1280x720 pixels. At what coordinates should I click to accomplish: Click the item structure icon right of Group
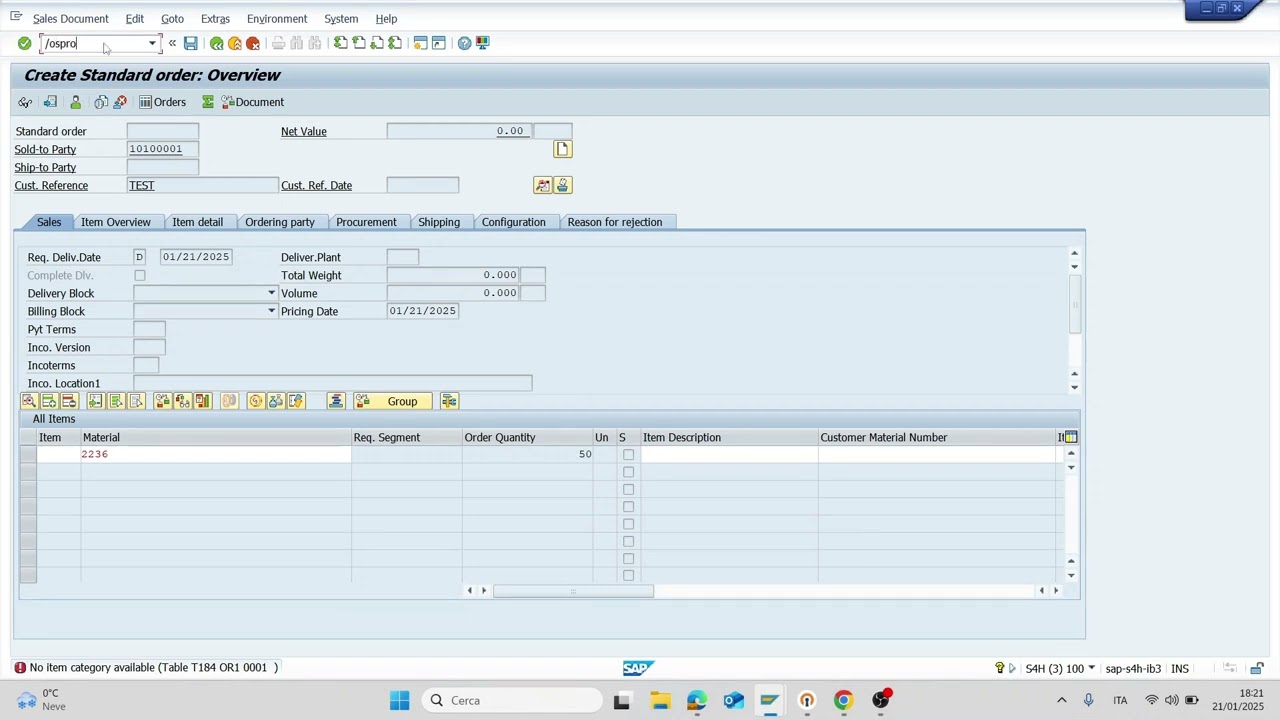pos(449,401)
